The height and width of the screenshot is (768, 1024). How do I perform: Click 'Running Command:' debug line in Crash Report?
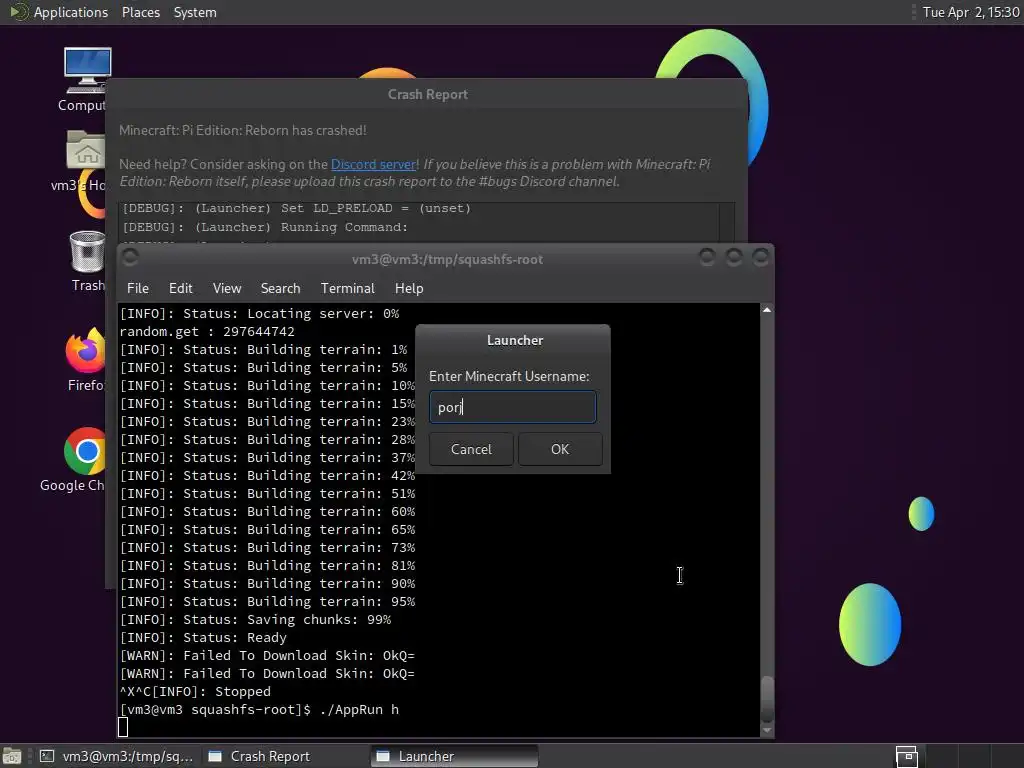[265, 227]
